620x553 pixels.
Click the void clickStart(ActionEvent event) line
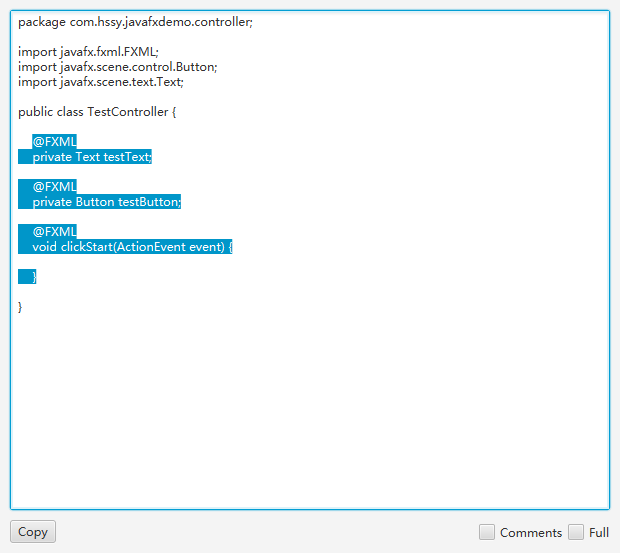tap(132, 247)
